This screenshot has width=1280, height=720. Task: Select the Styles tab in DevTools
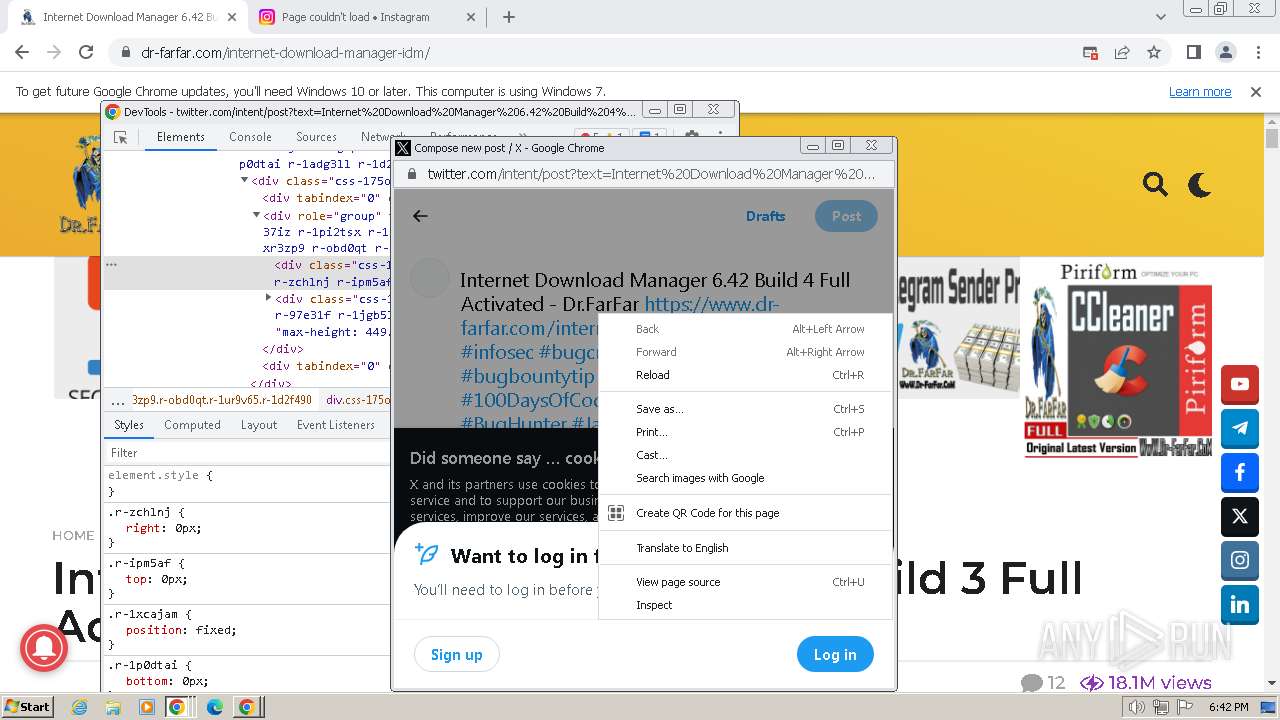coord(128,425)
